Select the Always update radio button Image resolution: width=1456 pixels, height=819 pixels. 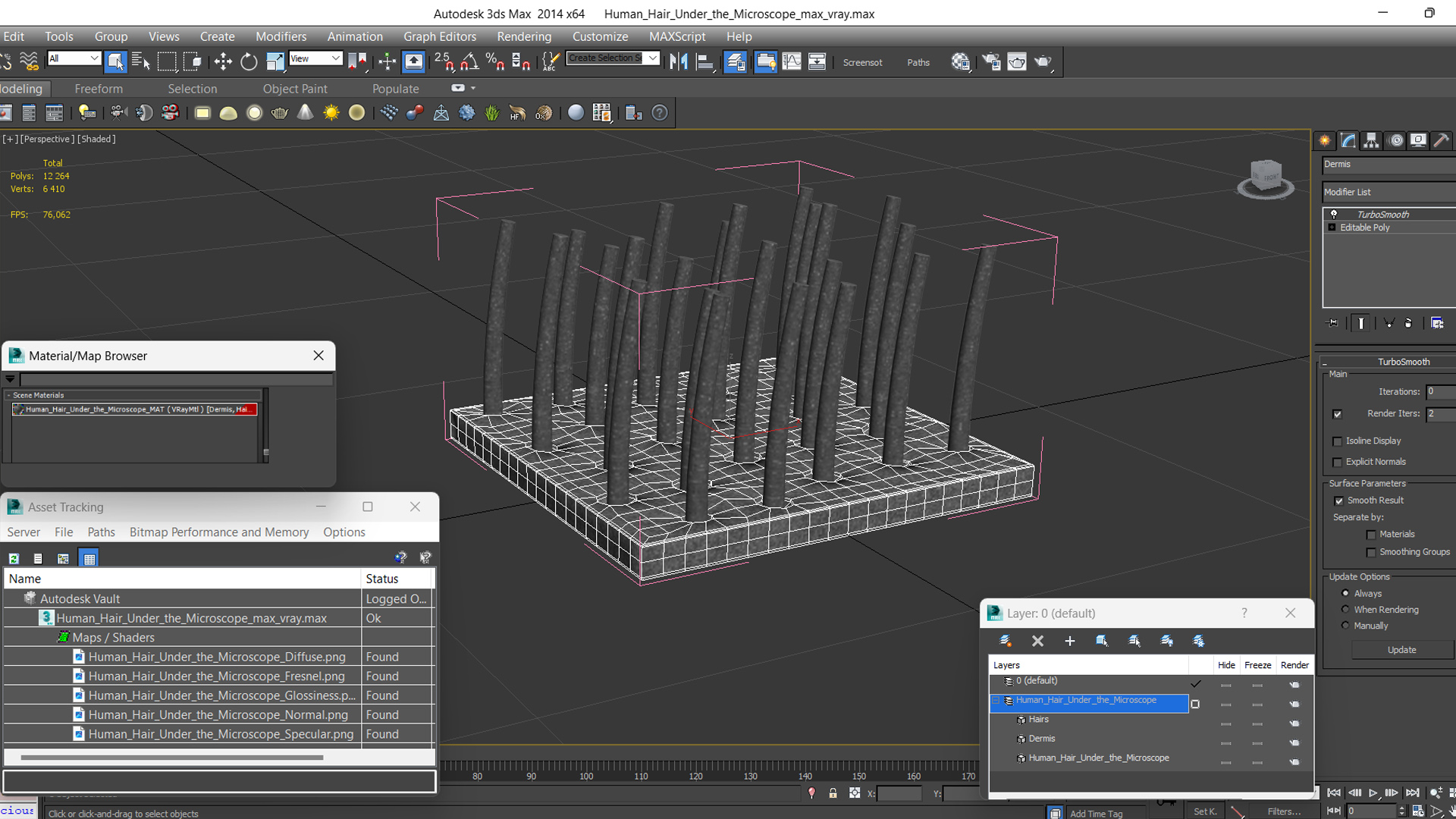point(1345,593)
